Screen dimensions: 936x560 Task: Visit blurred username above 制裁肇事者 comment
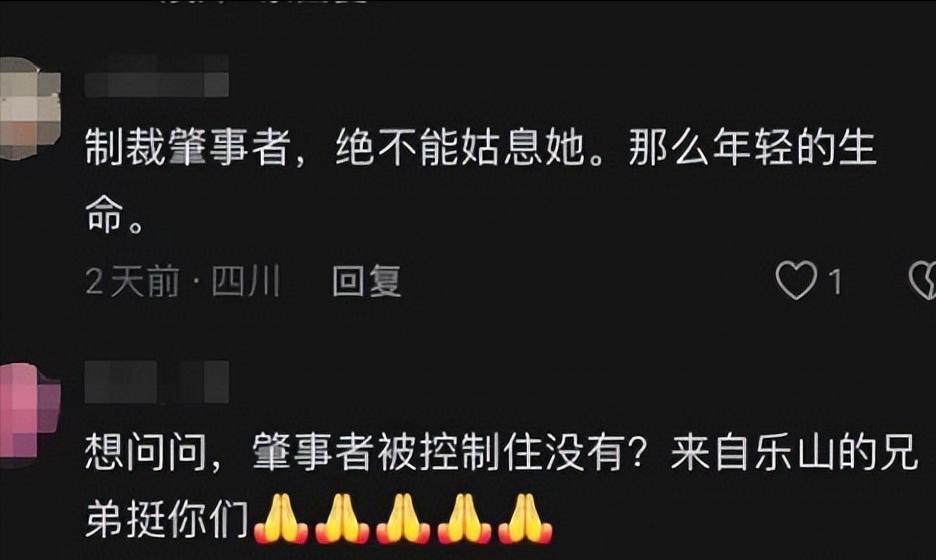pos(156,76)
